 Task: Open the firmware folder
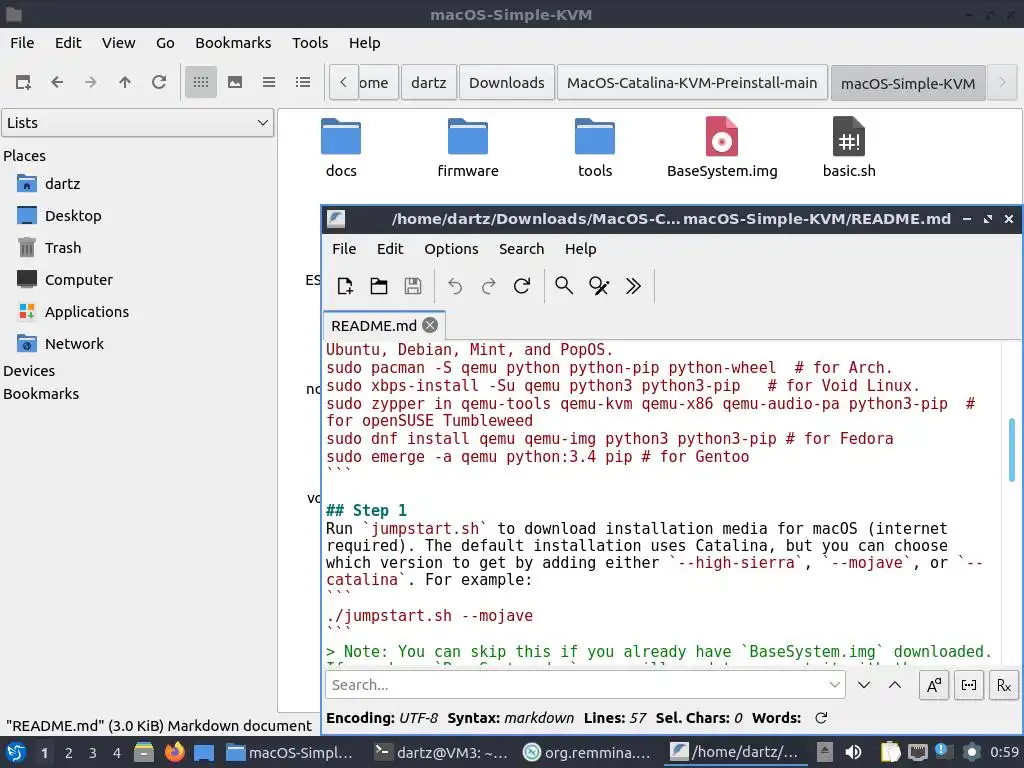pyautogui.click(x=468, y=148)
